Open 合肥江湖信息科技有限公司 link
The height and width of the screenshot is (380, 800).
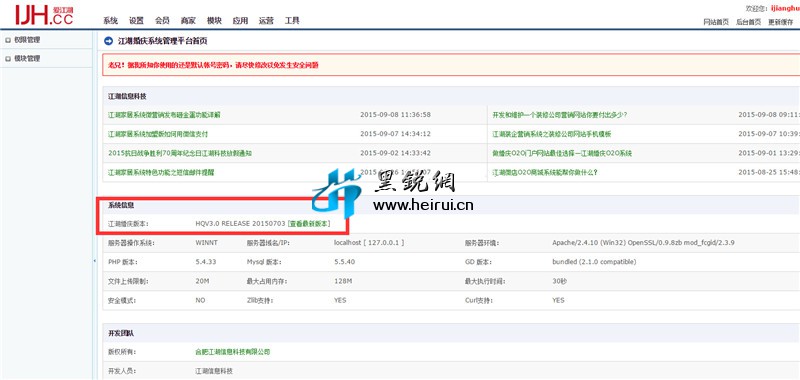233,352
